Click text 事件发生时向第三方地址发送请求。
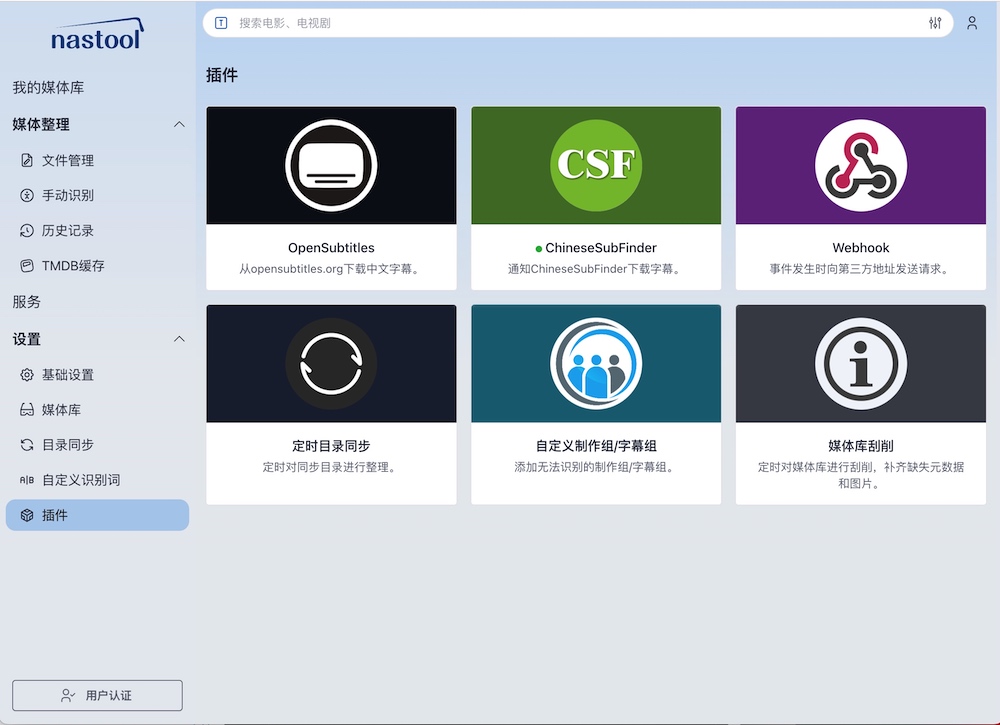 [x=860, y=269]
